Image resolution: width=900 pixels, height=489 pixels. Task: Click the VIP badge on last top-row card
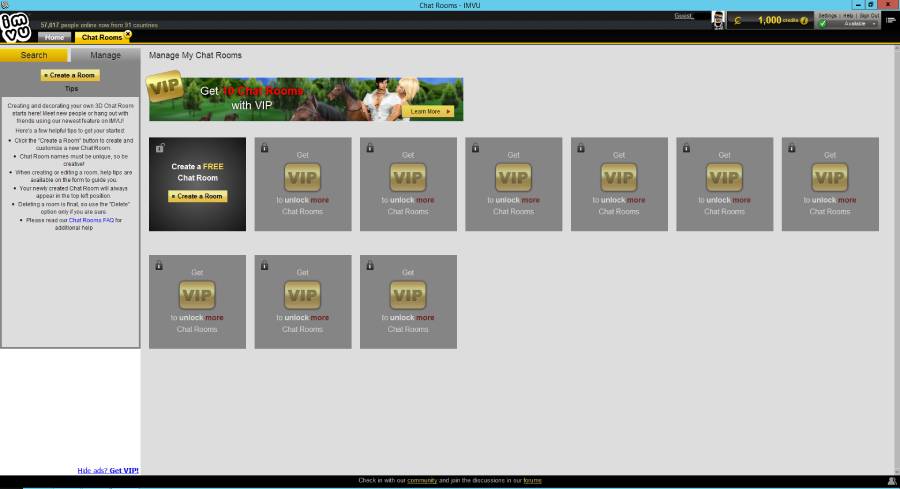tap(829, 177)
